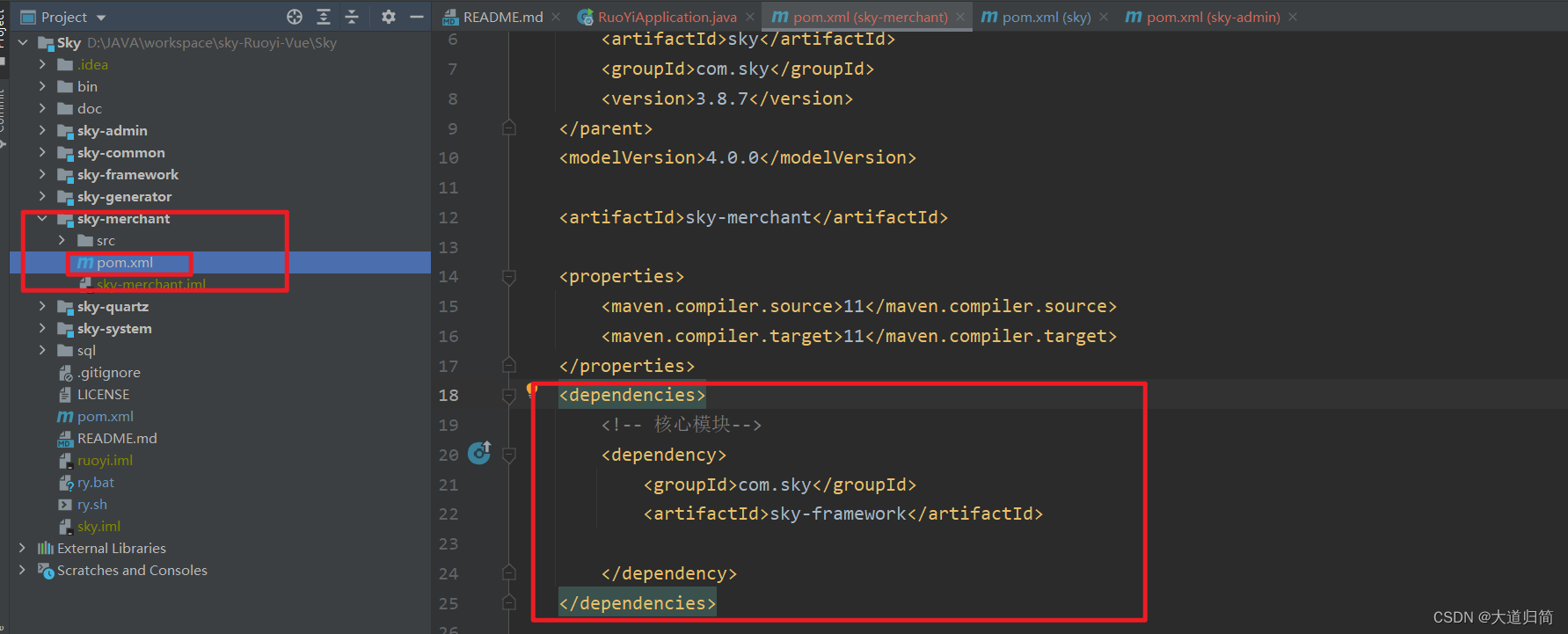
Task: Expand the sky-quartz module
Action: [x=42, y=306]
